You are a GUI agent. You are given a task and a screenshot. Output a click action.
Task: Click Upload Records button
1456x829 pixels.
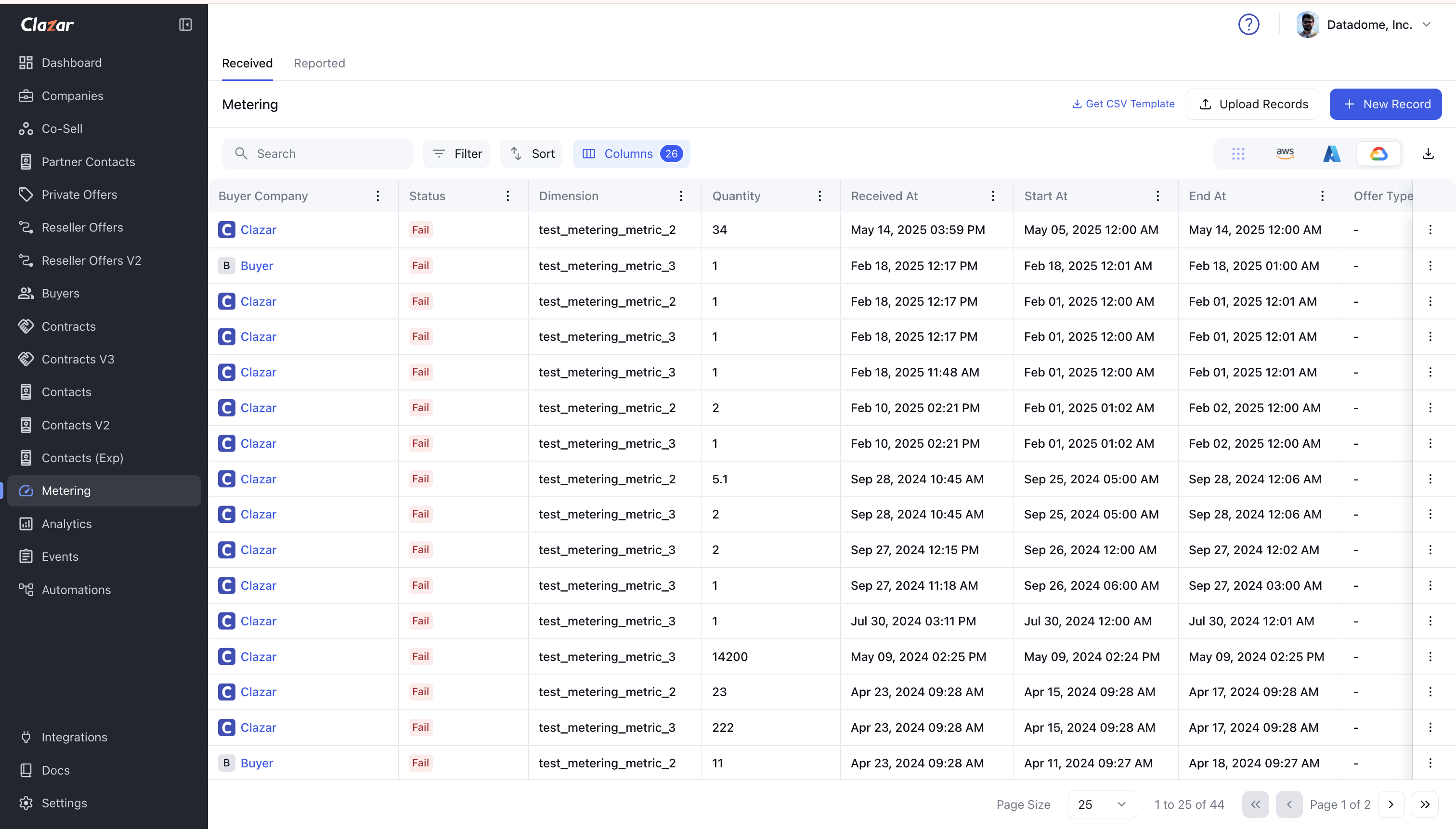click(x=1253, y=104)
